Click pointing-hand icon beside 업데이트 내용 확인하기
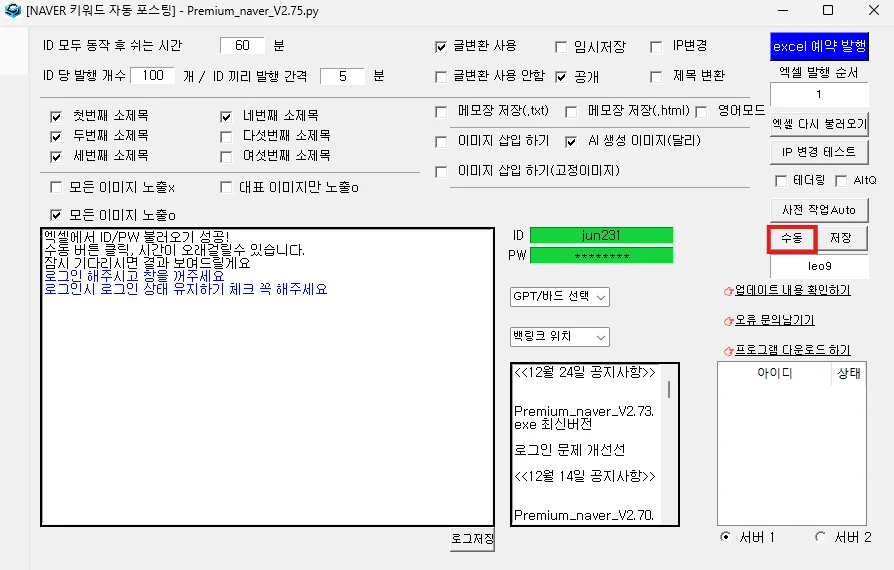This screenshot has height=570, width=894. click(728, 292)
